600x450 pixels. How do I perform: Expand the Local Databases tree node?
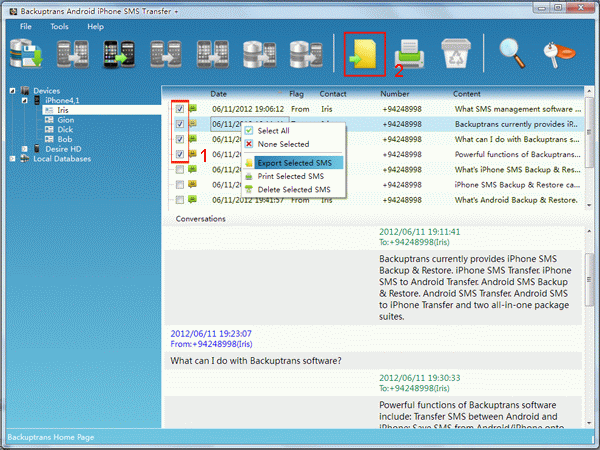(13, 158)
